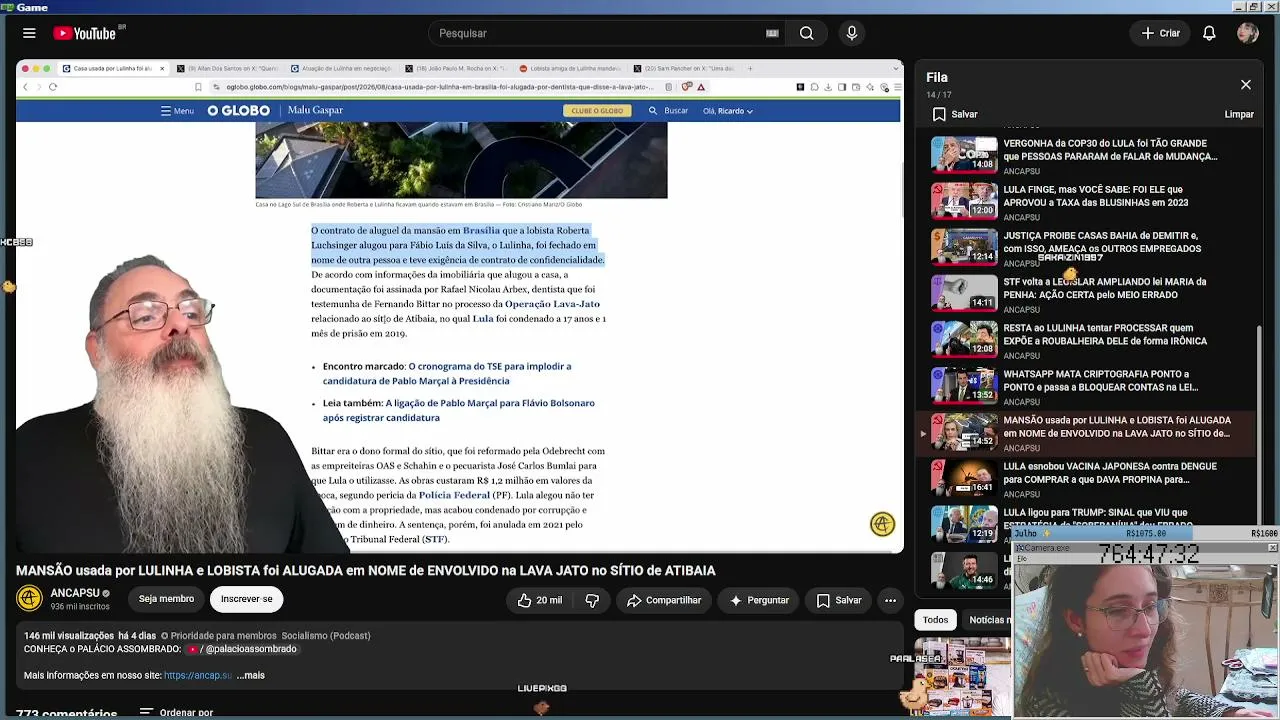The image size is (1280, 720).
Task: Open queue title 'LULA ligou para TRUMP'
Action: pyautogui.click(x=1099, y=518)
